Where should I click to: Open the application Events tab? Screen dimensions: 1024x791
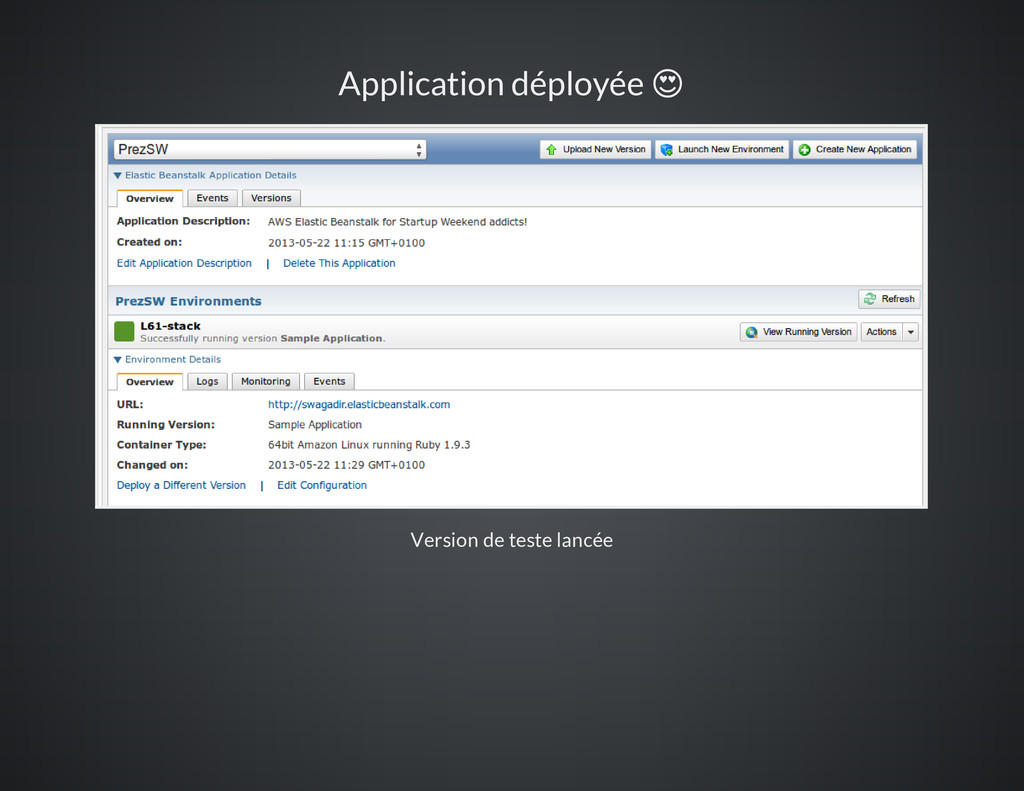(212, 198)
